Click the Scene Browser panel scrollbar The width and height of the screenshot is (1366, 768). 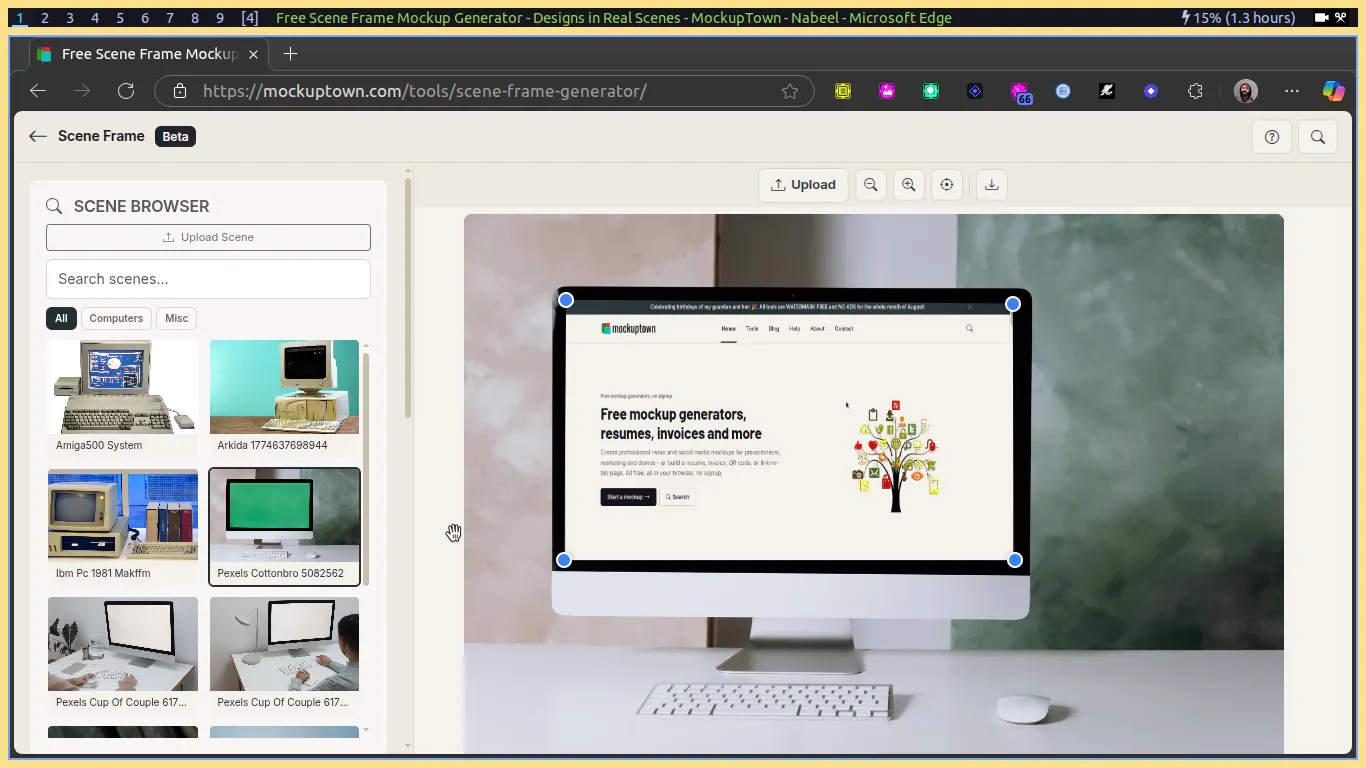click(x=408, y=298)
